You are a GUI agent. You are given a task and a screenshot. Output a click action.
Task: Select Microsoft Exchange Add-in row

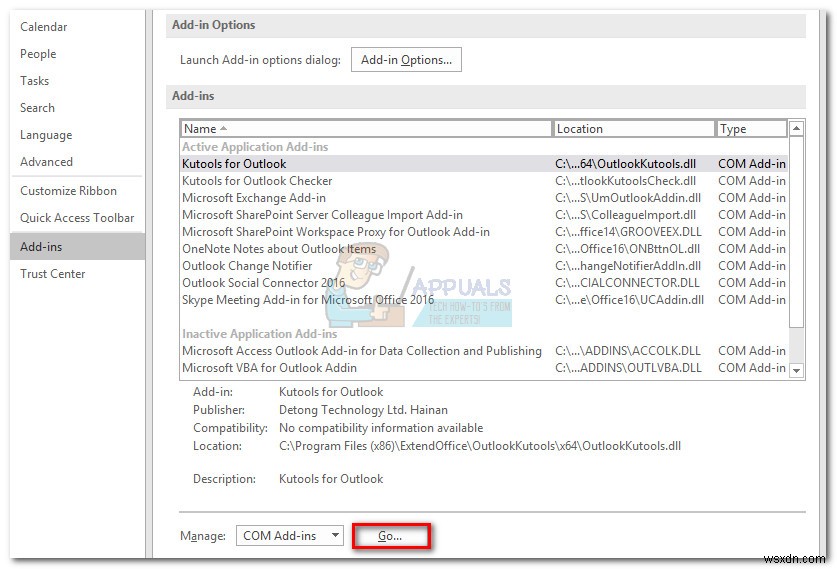484,198
